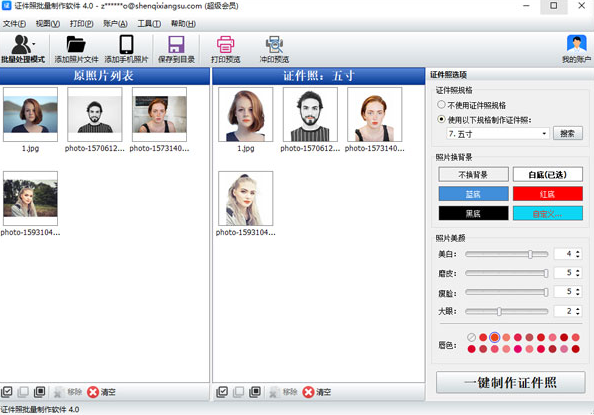
Task: Open 打印预览 printer icon
Action: click(225, 44)
